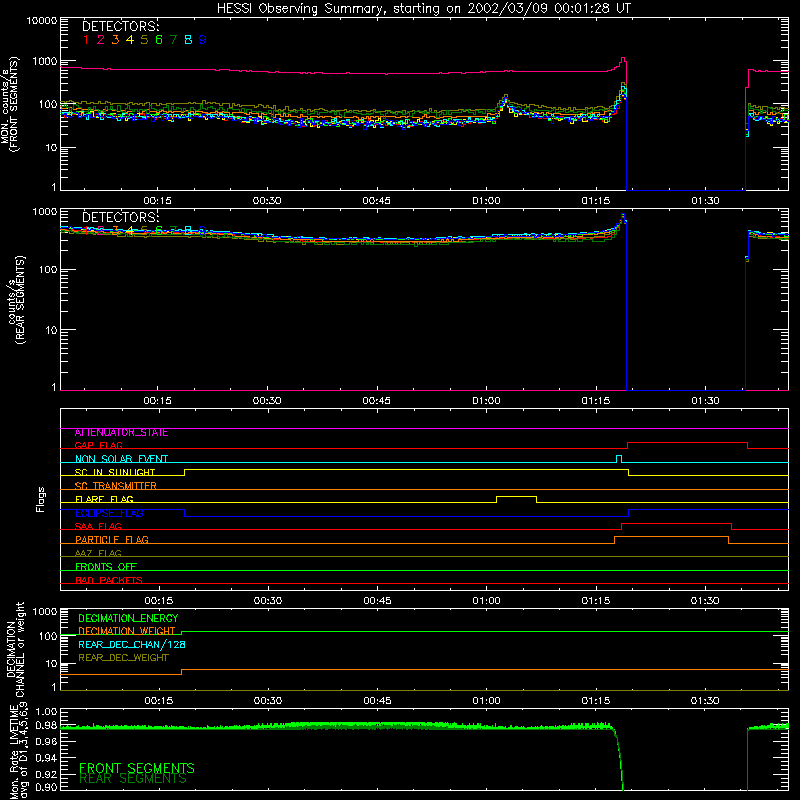The image size is (800, 800).
Task: Click the 'SAA_FLAG' label
Action: coord(98,526)
